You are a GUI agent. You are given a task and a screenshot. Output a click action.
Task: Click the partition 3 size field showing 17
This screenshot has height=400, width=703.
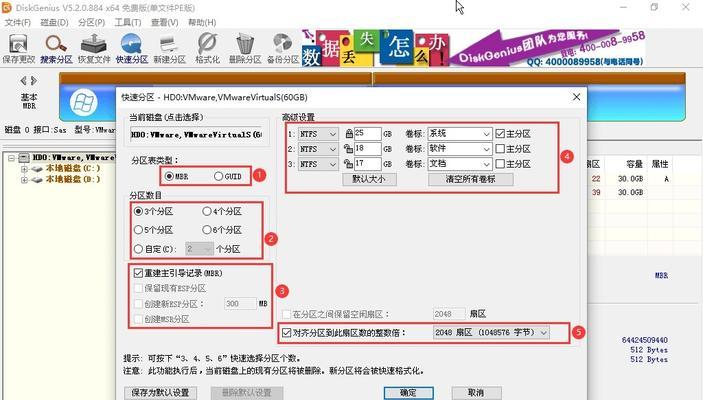coord(368,164)
